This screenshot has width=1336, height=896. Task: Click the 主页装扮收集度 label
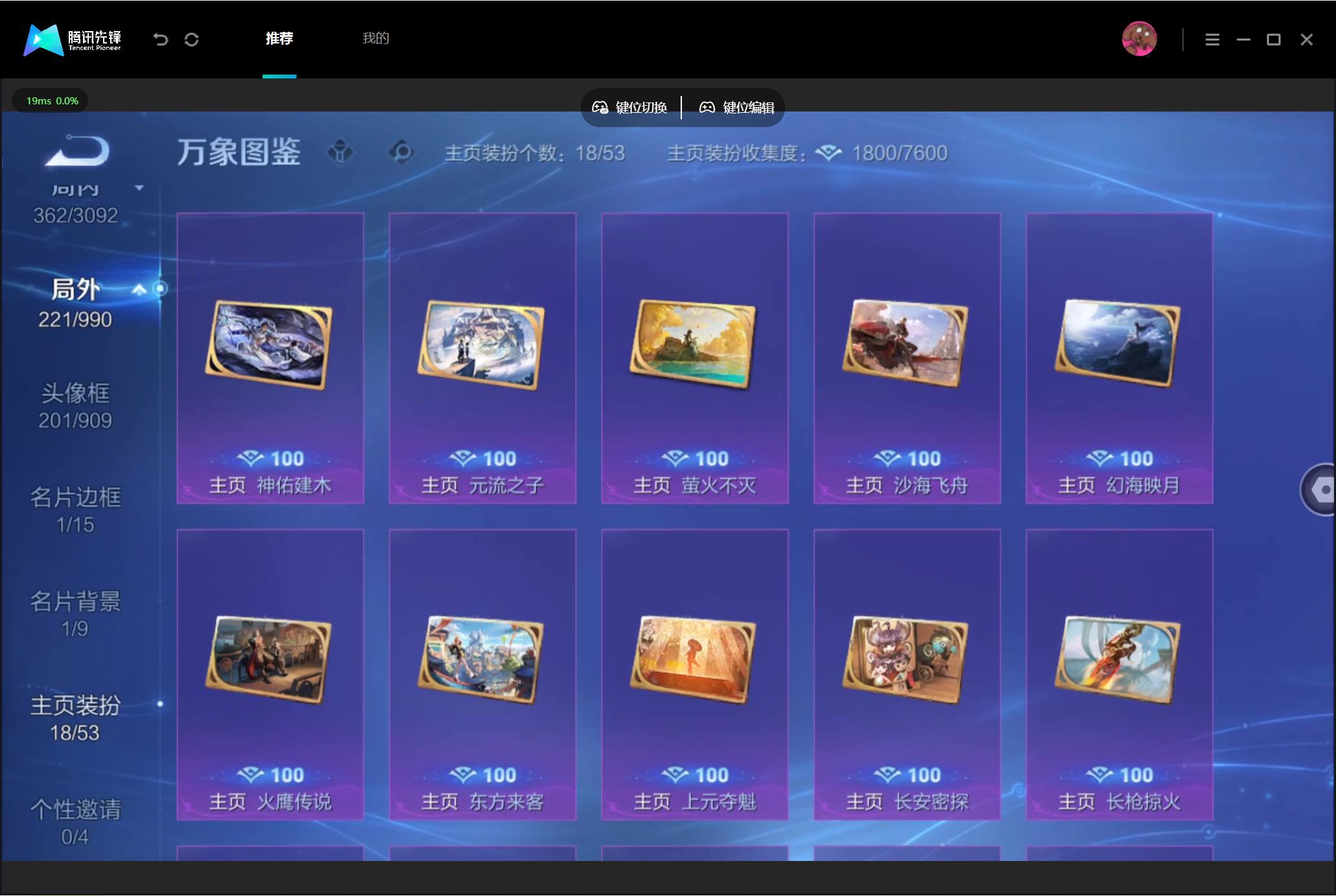coord(737,154)
